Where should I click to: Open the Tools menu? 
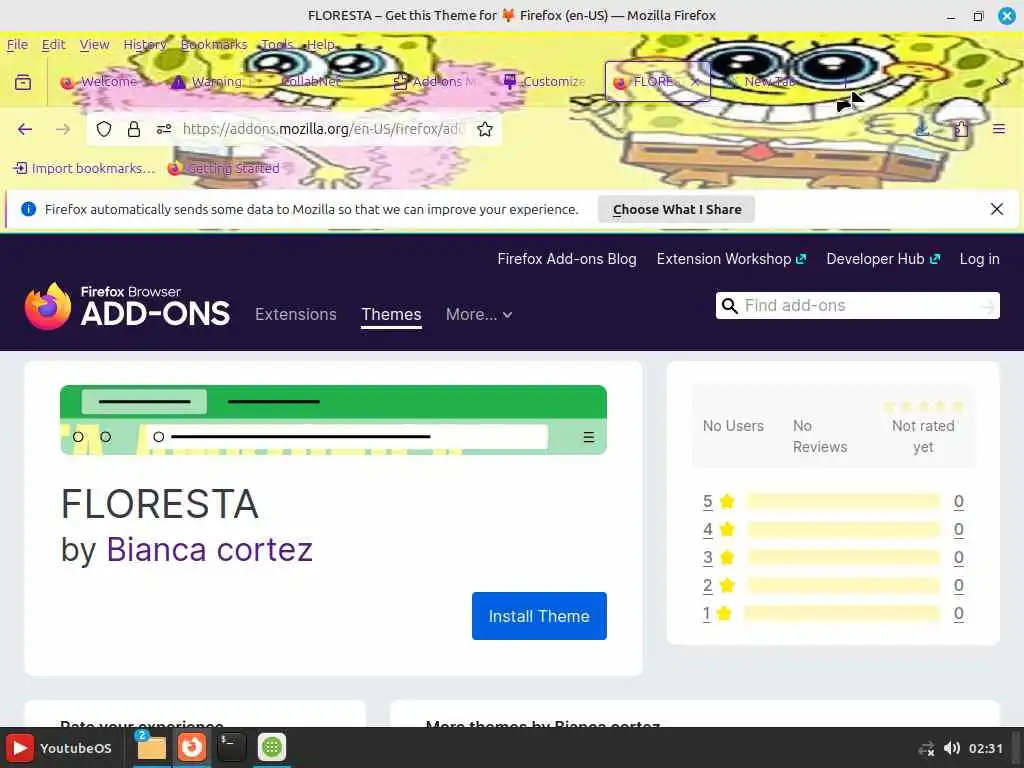pyautogui.click(x=277, y=44)
